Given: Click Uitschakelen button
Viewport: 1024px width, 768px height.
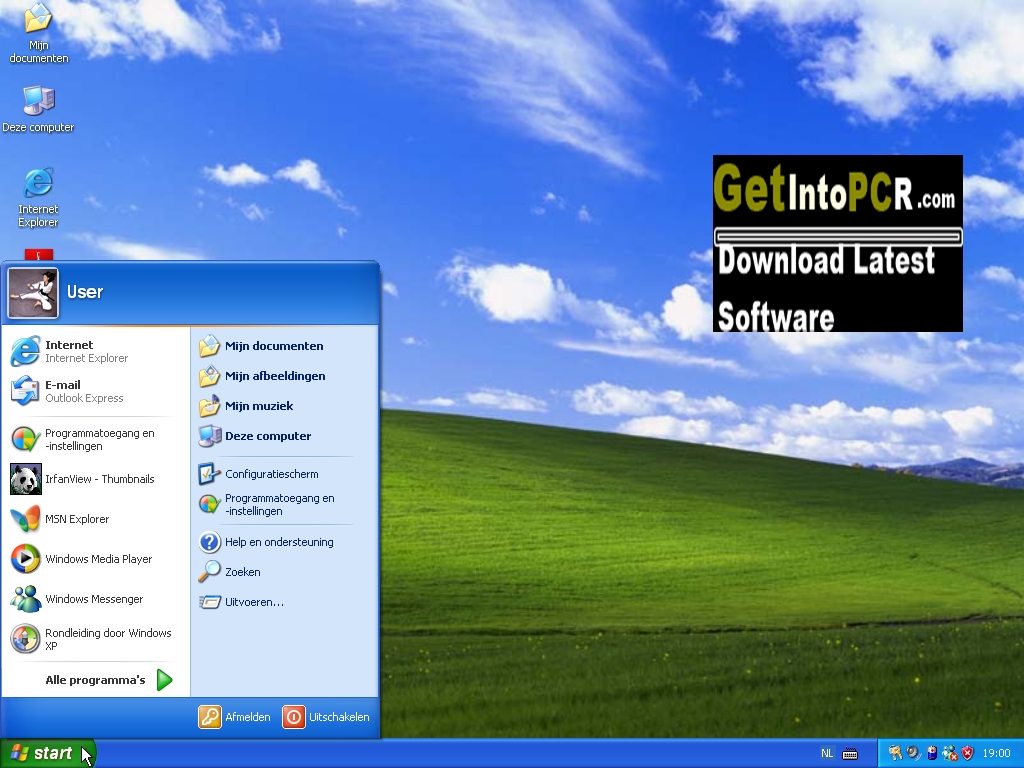Looking at the screenshot, I should [327, 717].
